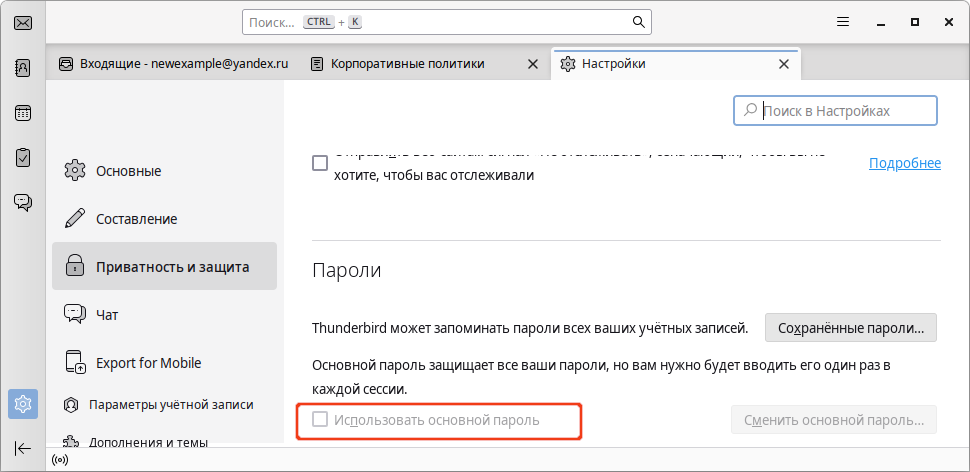Open the Основные settings category
970x472 pixels.
tap(165, 171)
